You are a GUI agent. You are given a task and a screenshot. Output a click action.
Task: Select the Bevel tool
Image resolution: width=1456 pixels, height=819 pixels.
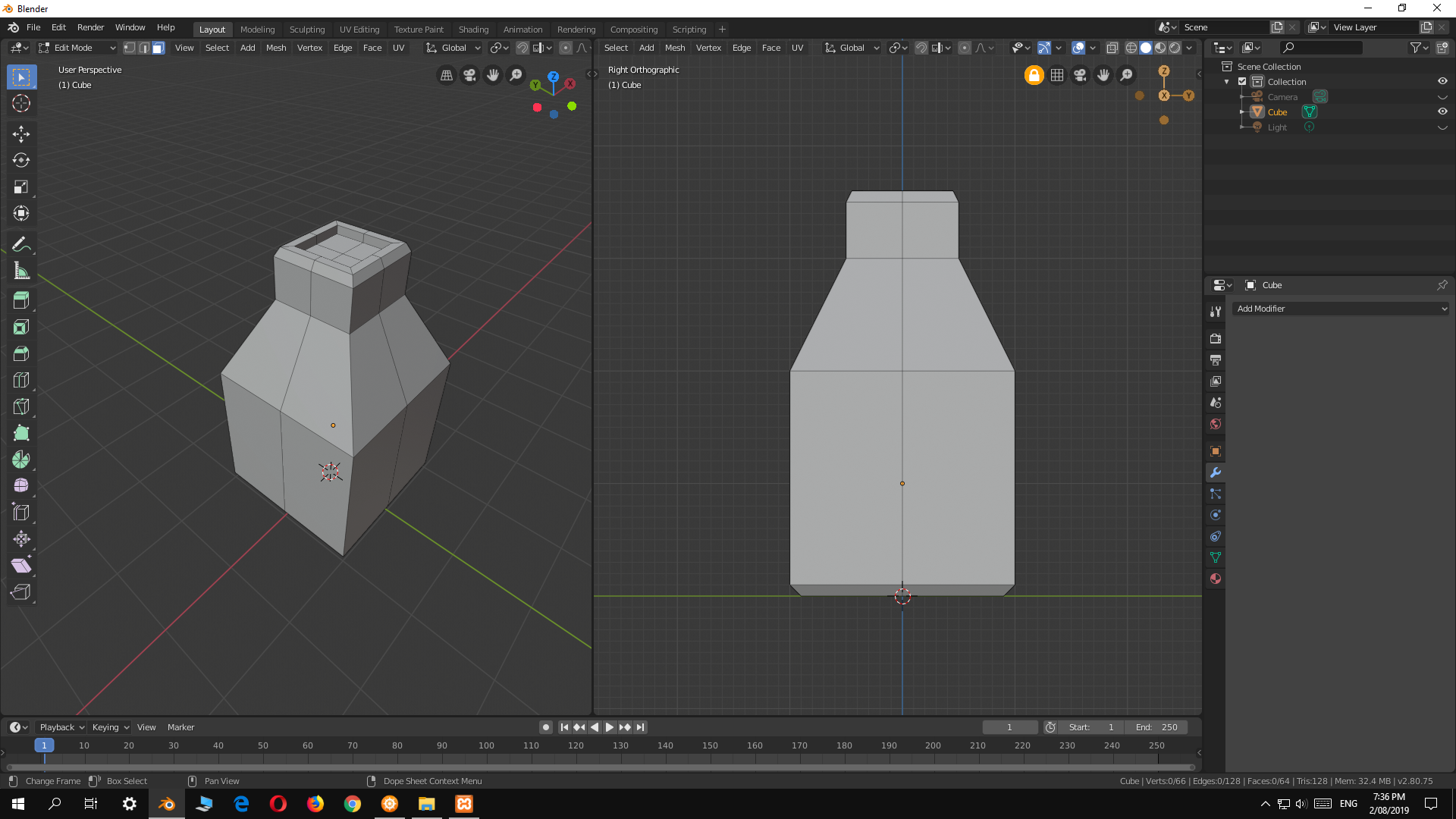[x=21, y=353]
